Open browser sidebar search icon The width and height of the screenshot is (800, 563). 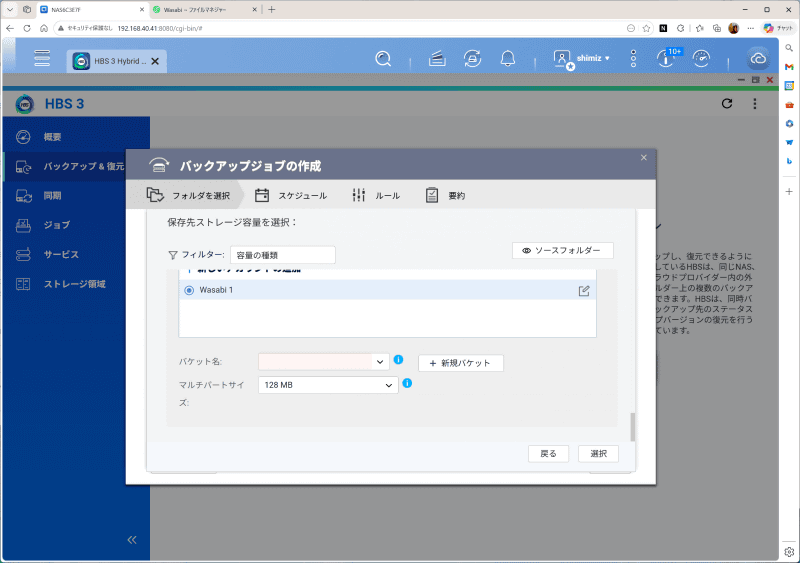click(789, 48)
